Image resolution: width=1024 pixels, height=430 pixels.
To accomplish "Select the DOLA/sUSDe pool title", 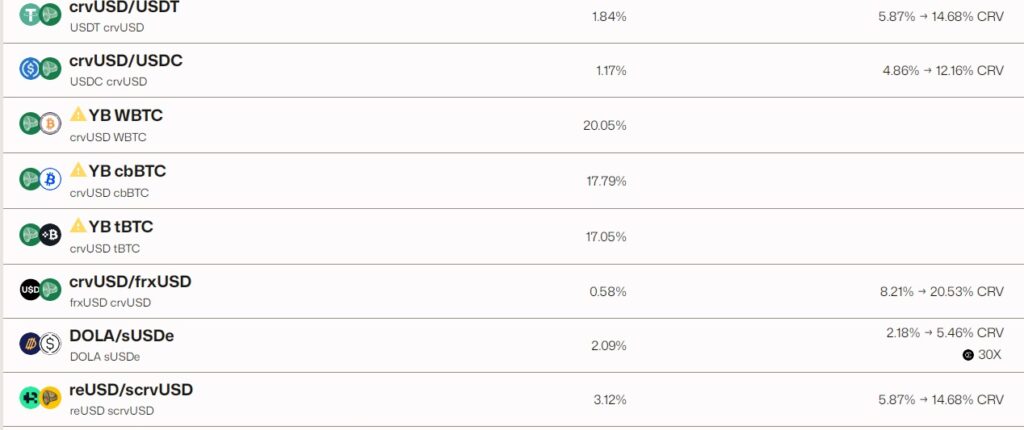I will 121,336.
